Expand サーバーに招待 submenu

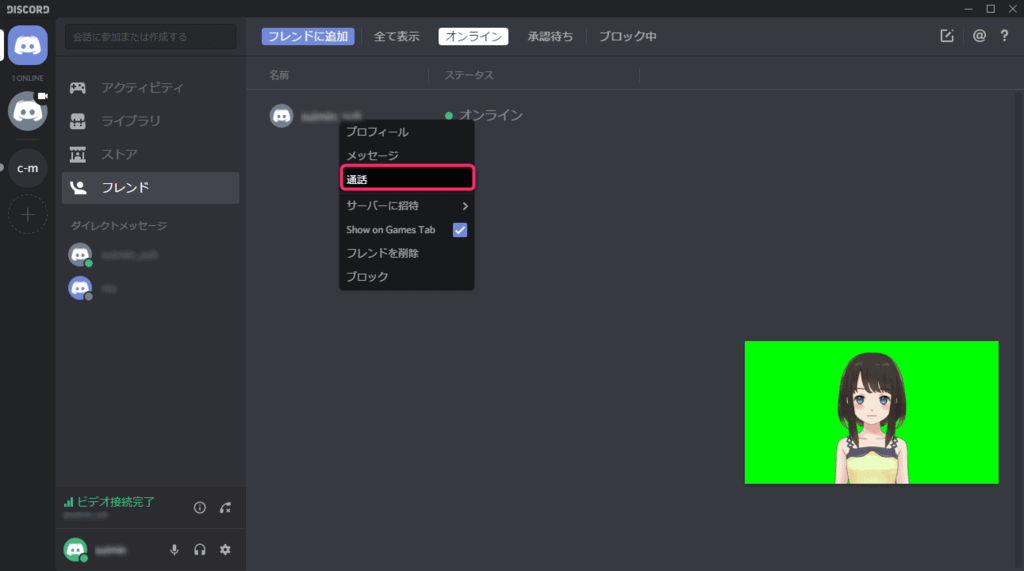[x=406, y=206]
